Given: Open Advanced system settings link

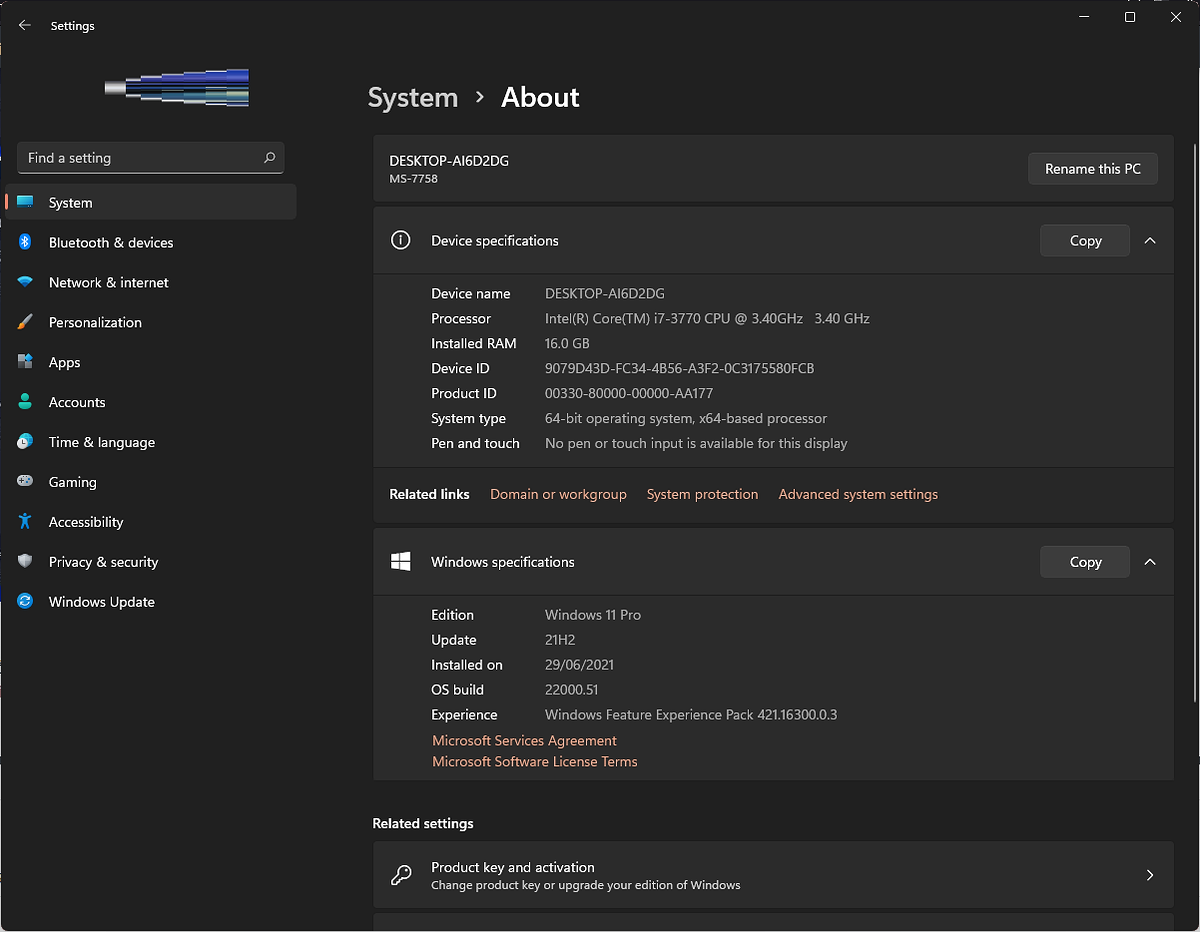Looking at the screenshot, I should pyautogui.click(x=858, y=495).
